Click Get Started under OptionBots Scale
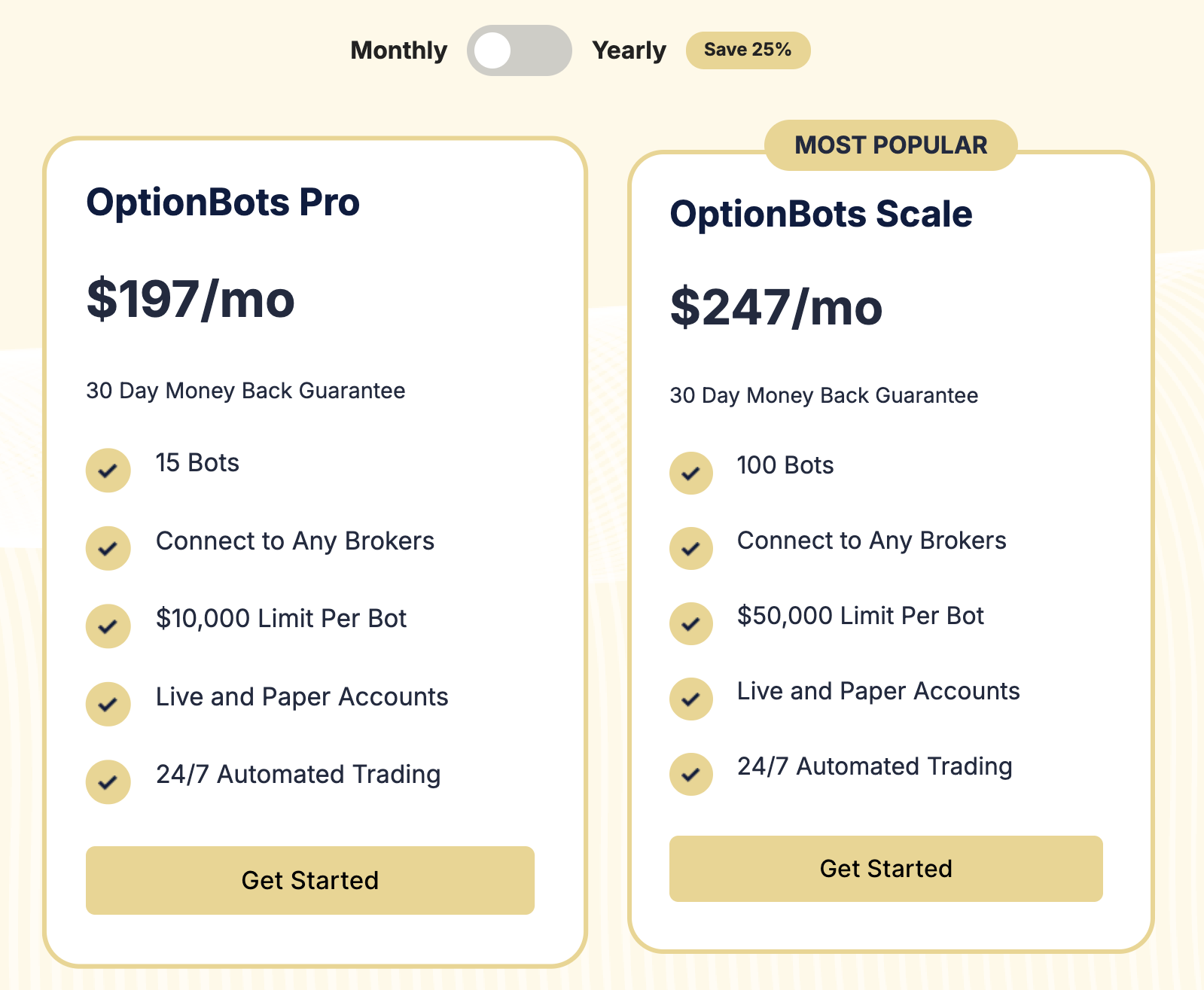1204x990 pixels. pyautogui.click(x=885, y=869)
